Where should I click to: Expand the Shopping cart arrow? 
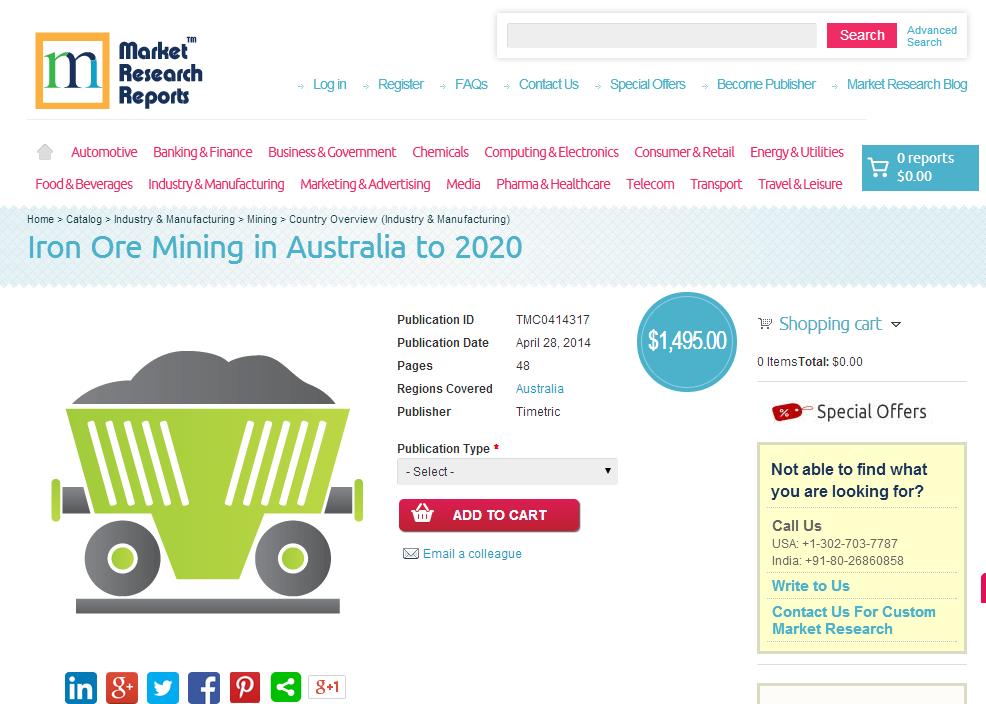[x=896, y=324]
